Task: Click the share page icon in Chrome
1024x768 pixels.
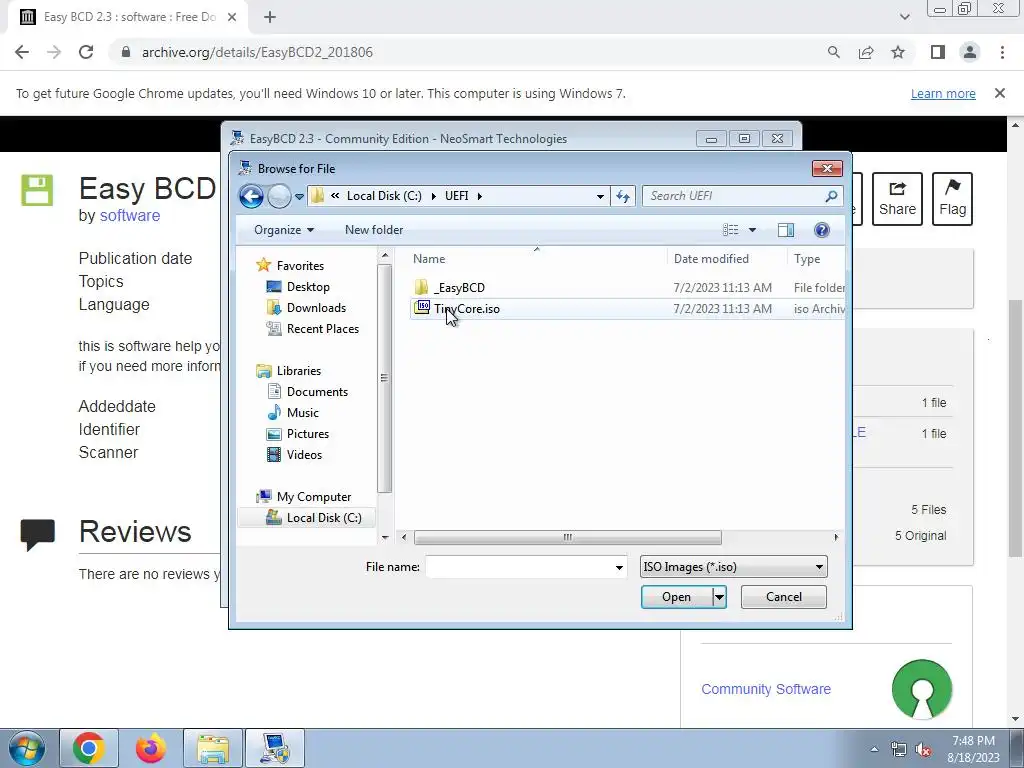Action: (866, 52)
